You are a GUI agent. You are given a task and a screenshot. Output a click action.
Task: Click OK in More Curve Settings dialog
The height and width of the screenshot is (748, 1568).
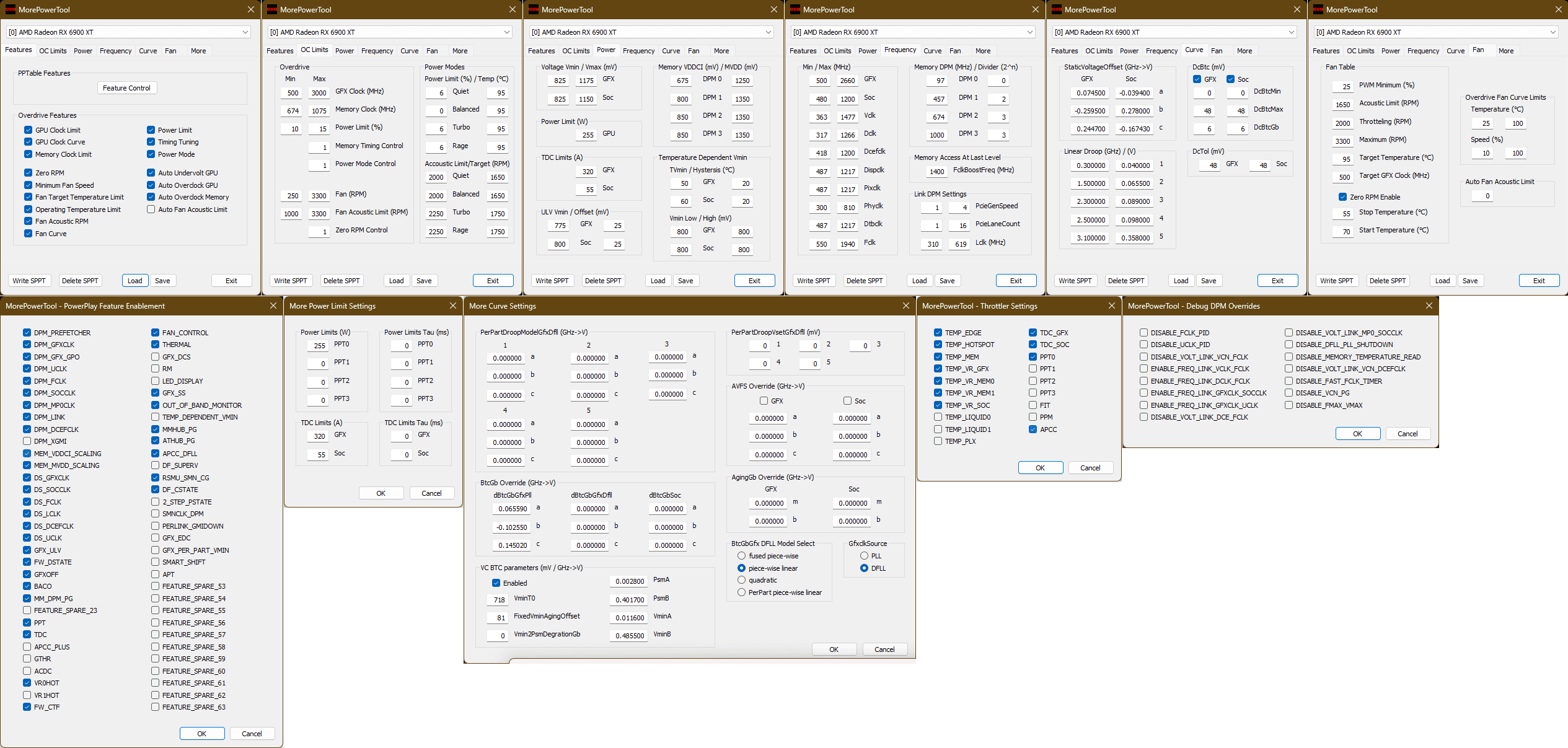click(x=834, y=649)
